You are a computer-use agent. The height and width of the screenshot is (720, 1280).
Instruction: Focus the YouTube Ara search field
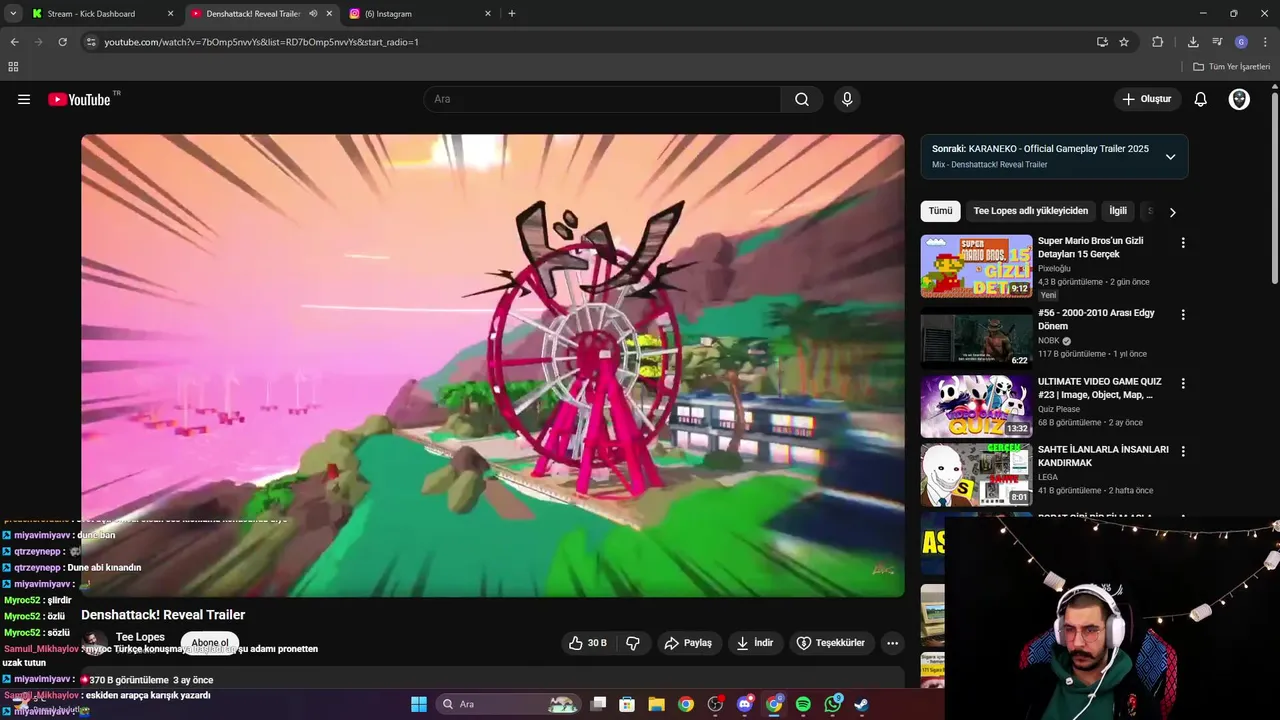coord(603,99)
